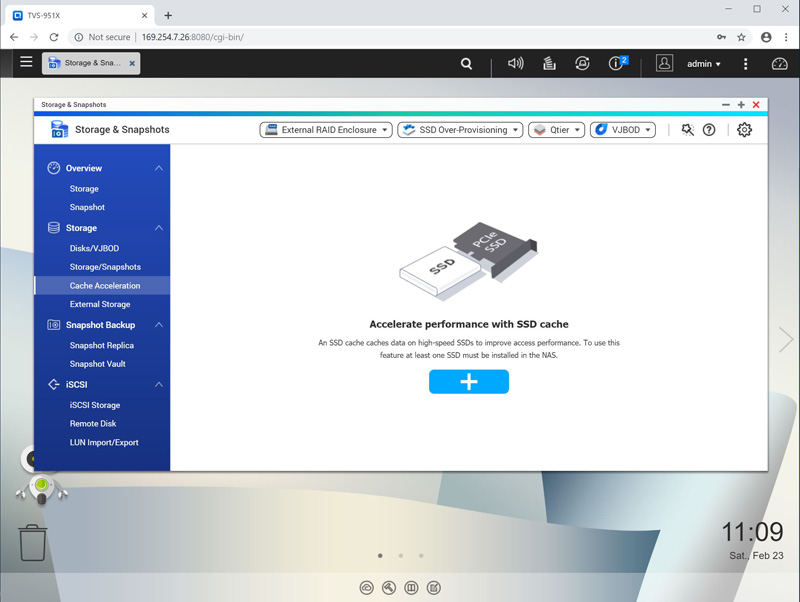Open External Storage page
This screenshot has width=800, height=602.
[x=100, y=304]
